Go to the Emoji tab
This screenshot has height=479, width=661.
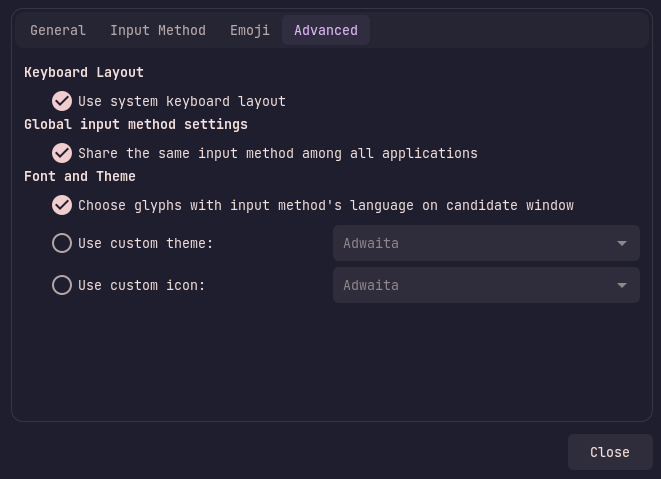[250, 30]
